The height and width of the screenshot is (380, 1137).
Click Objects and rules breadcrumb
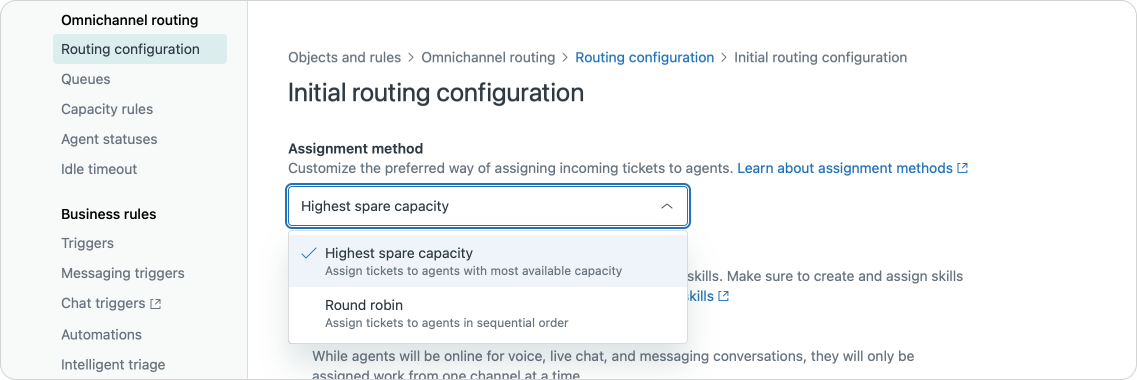point(344,57)
